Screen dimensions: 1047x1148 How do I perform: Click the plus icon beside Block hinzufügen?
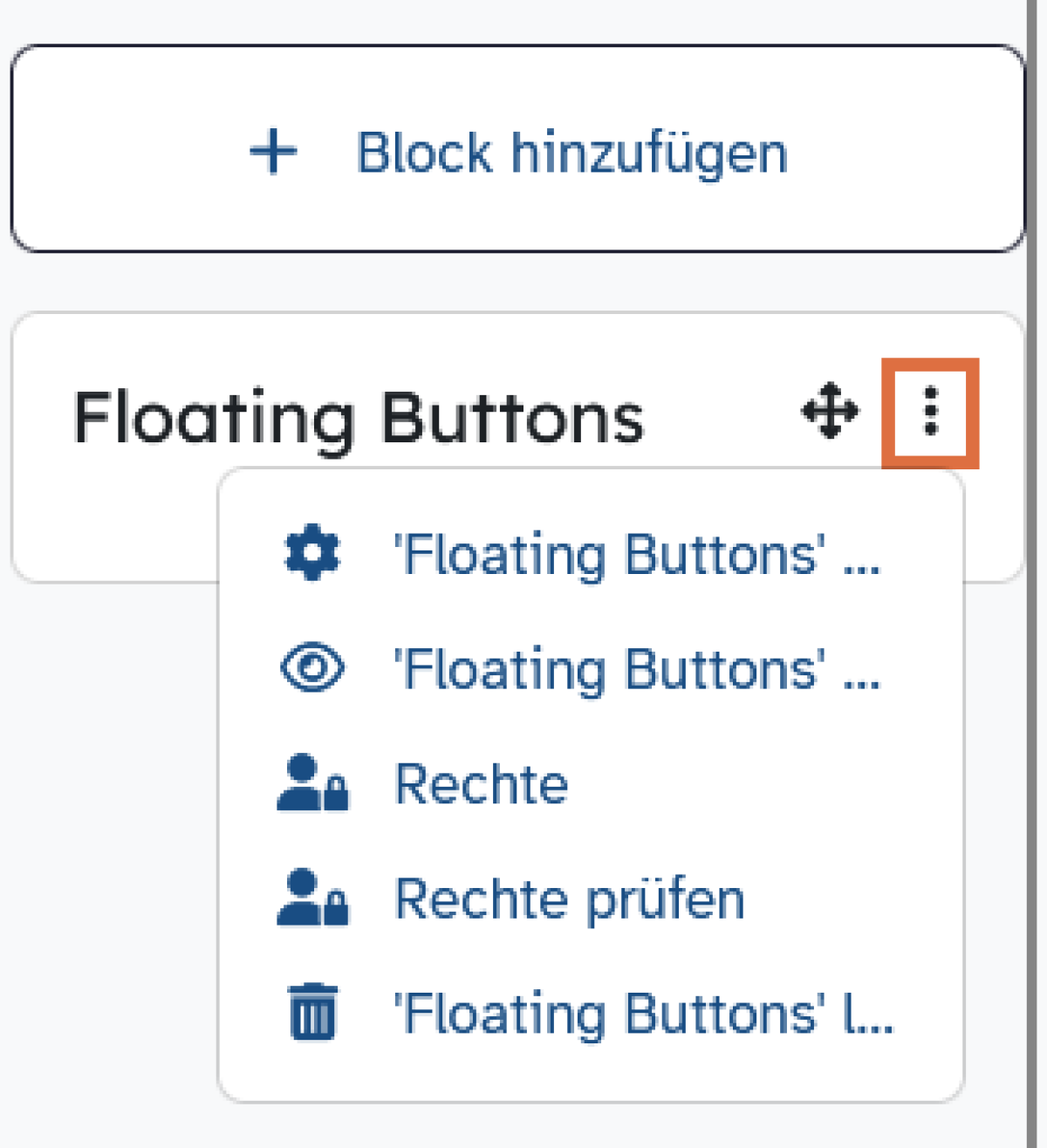(273, 152)
